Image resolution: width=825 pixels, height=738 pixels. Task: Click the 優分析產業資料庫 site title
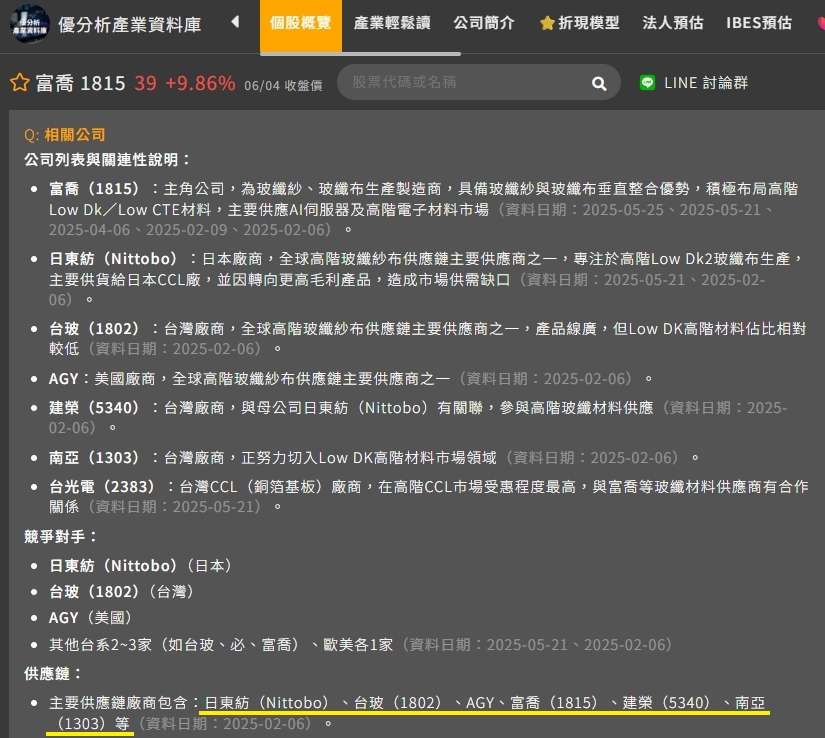tap(129, 25)
